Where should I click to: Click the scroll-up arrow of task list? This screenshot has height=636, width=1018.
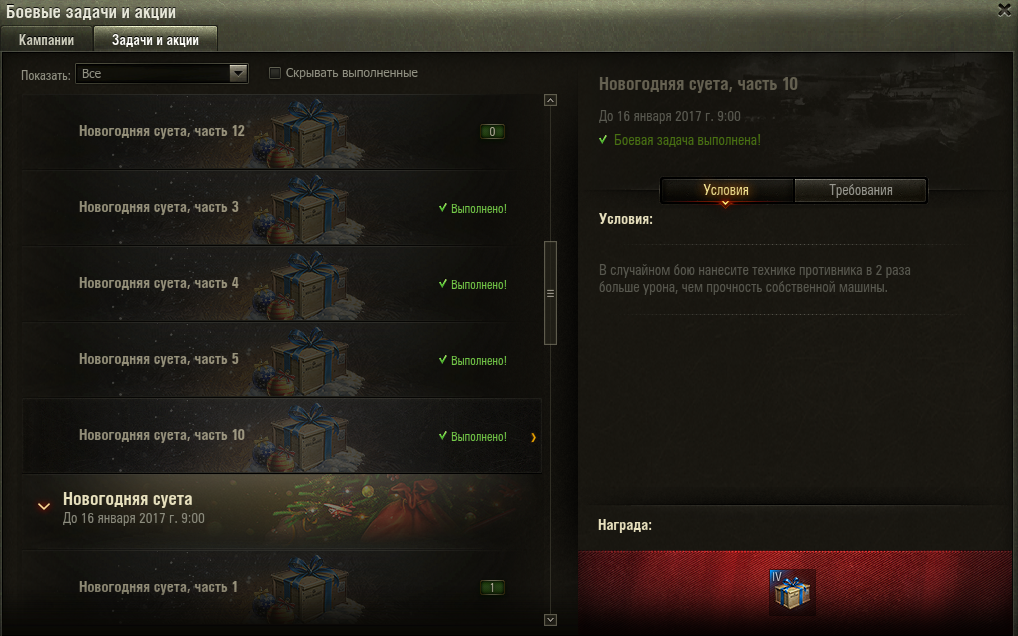tap(551, 100)
